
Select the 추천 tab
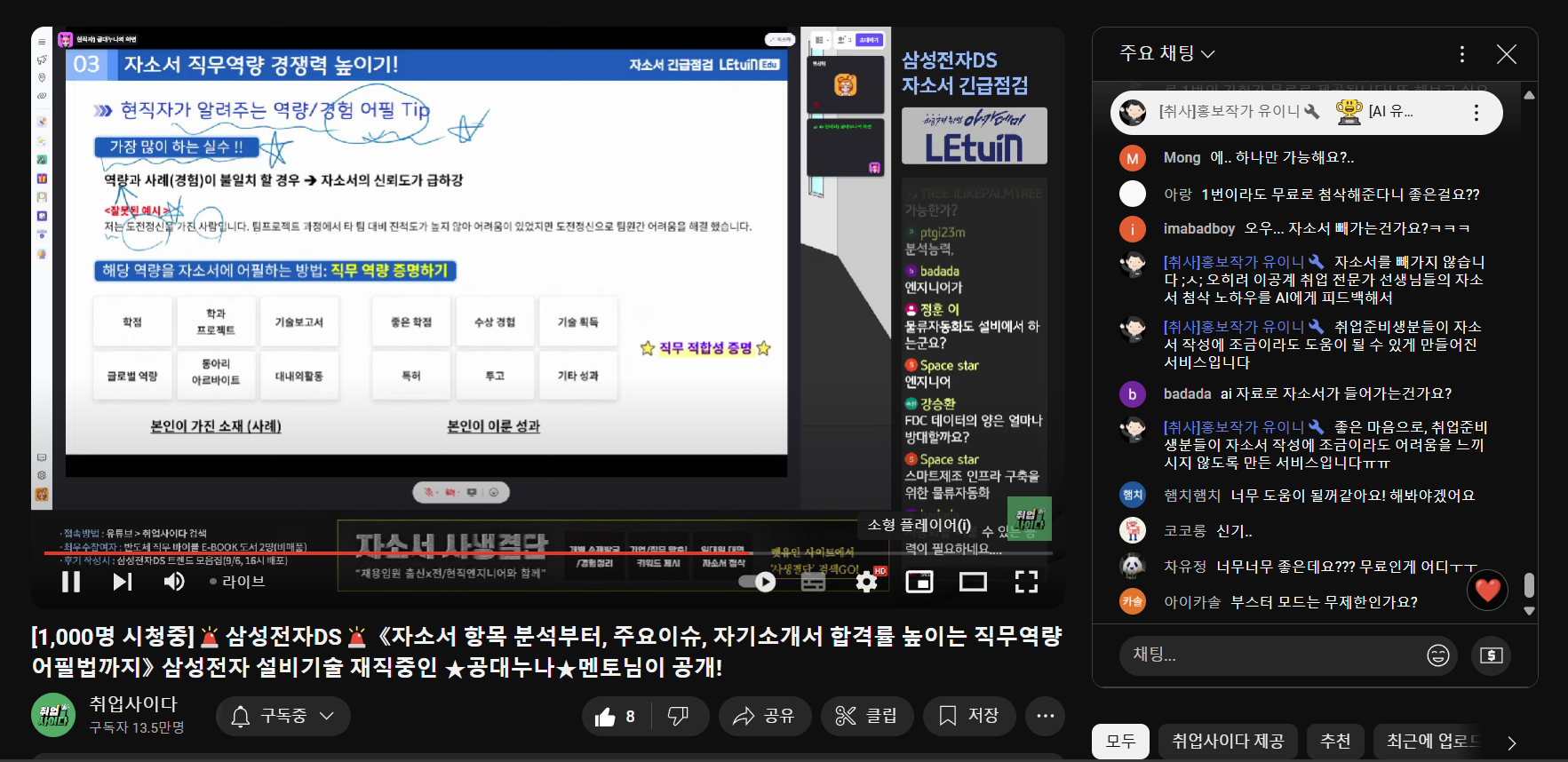(1334, 741)
